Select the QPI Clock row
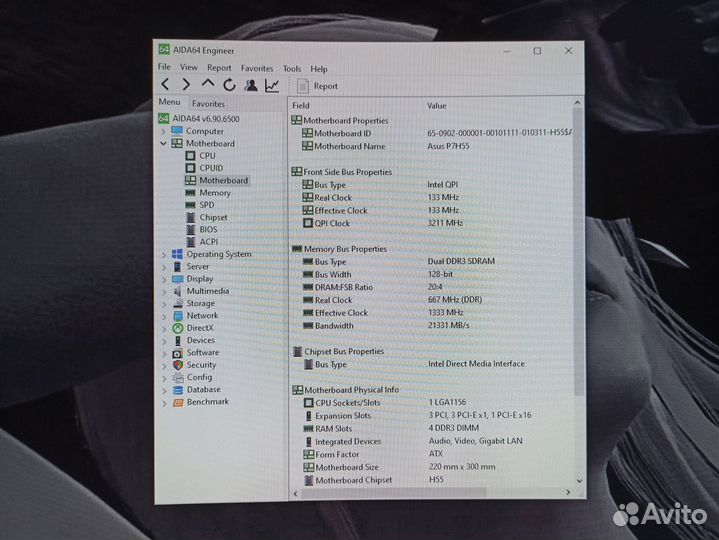 pyautogui.click(x=431, y=223)
